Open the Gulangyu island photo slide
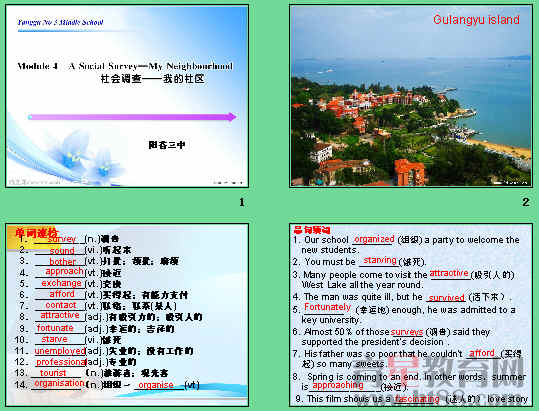 tap(411, 96)
